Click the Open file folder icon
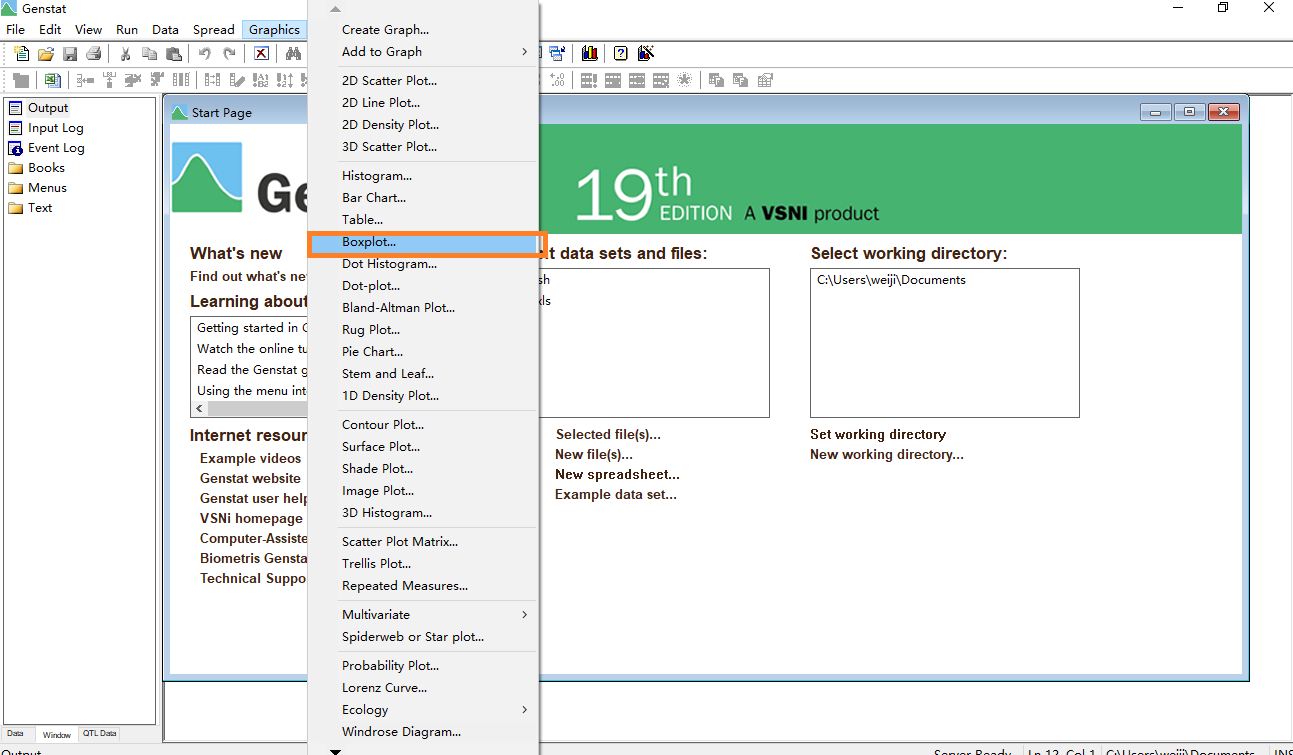Image resolution: width=1293 pixels, height=755 pixels. click(x=46, y=53)
